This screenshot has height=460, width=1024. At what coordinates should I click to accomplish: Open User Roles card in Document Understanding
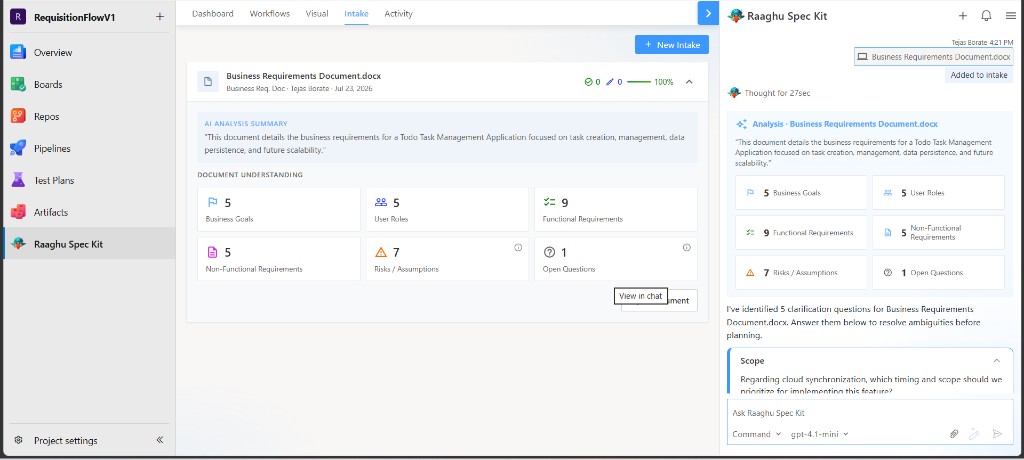click(x=447, y=210)
